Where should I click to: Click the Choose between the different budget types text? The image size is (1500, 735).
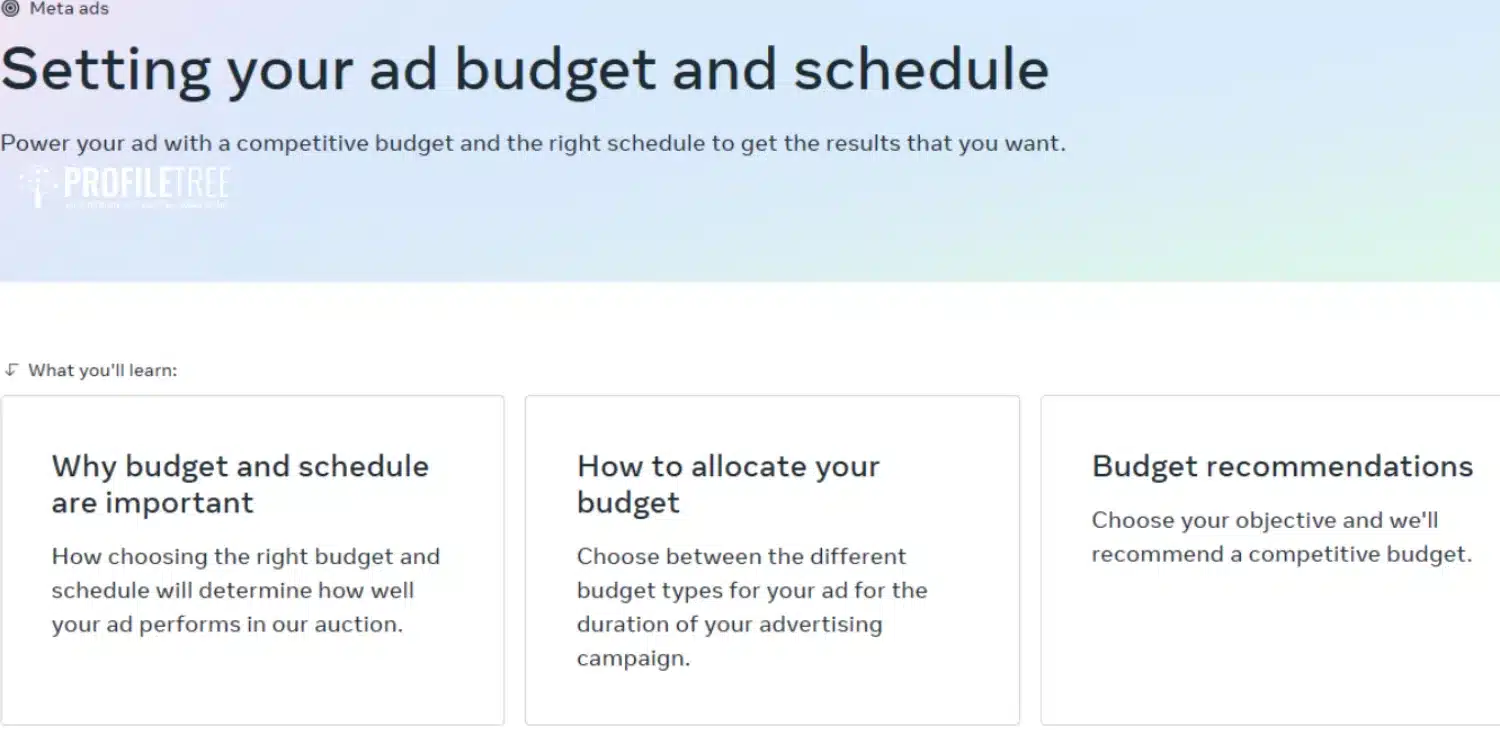[752, 607]
